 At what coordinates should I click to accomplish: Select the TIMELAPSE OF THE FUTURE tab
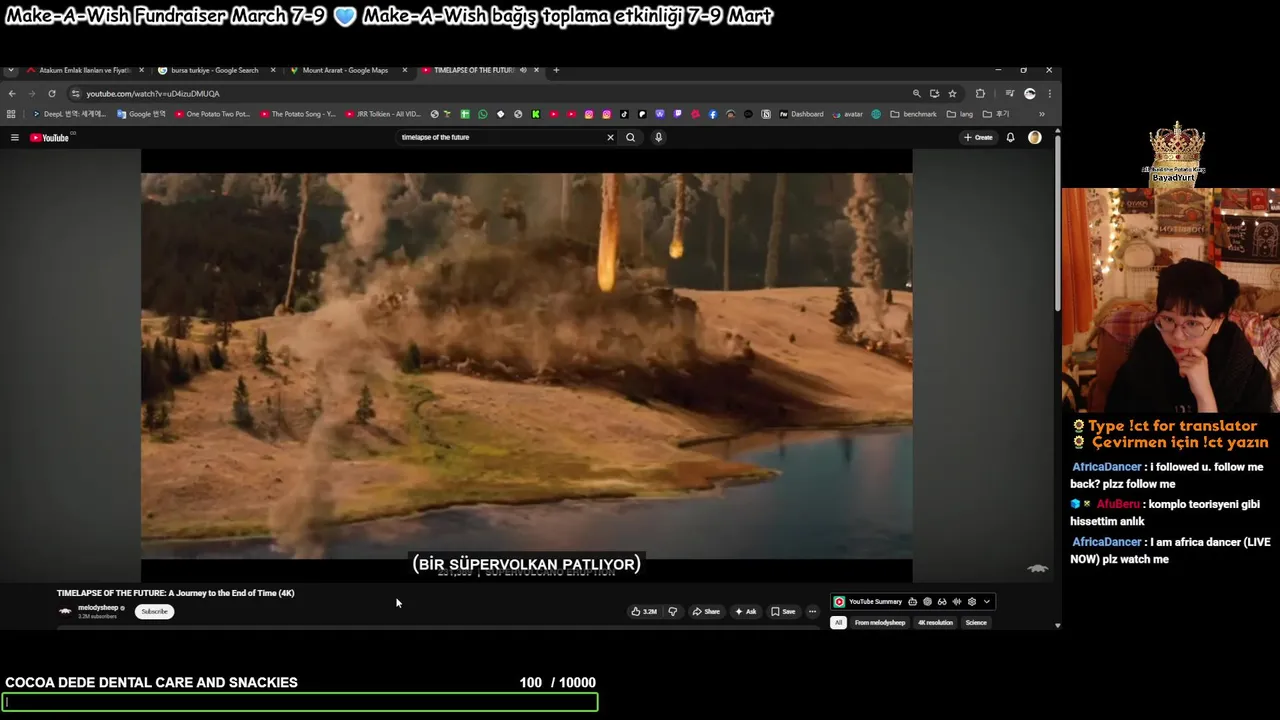(474, 70)
